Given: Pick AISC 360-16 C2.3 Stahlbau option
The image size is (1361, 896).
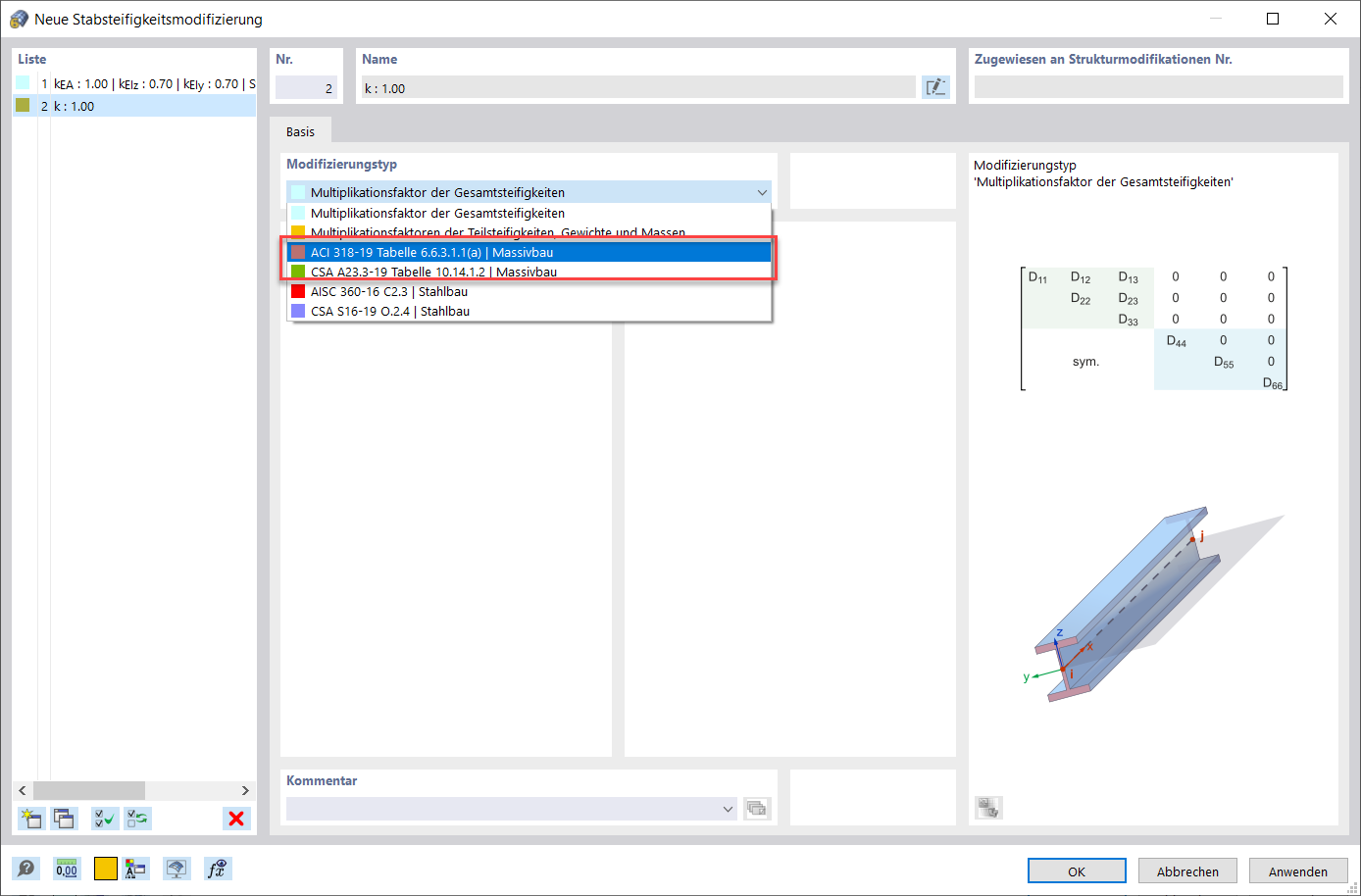Looking at the screenshot, I should coord(529,291).
